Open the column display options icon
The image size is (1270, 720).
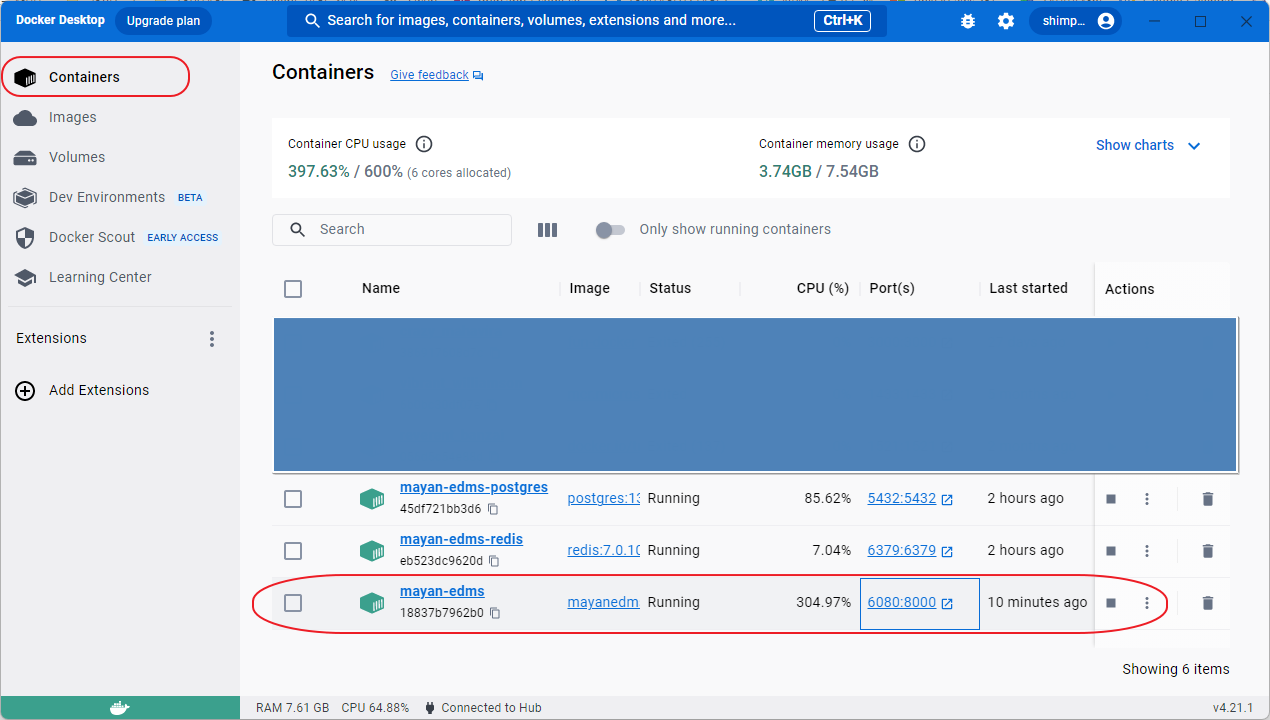click(x=547, y=230)
